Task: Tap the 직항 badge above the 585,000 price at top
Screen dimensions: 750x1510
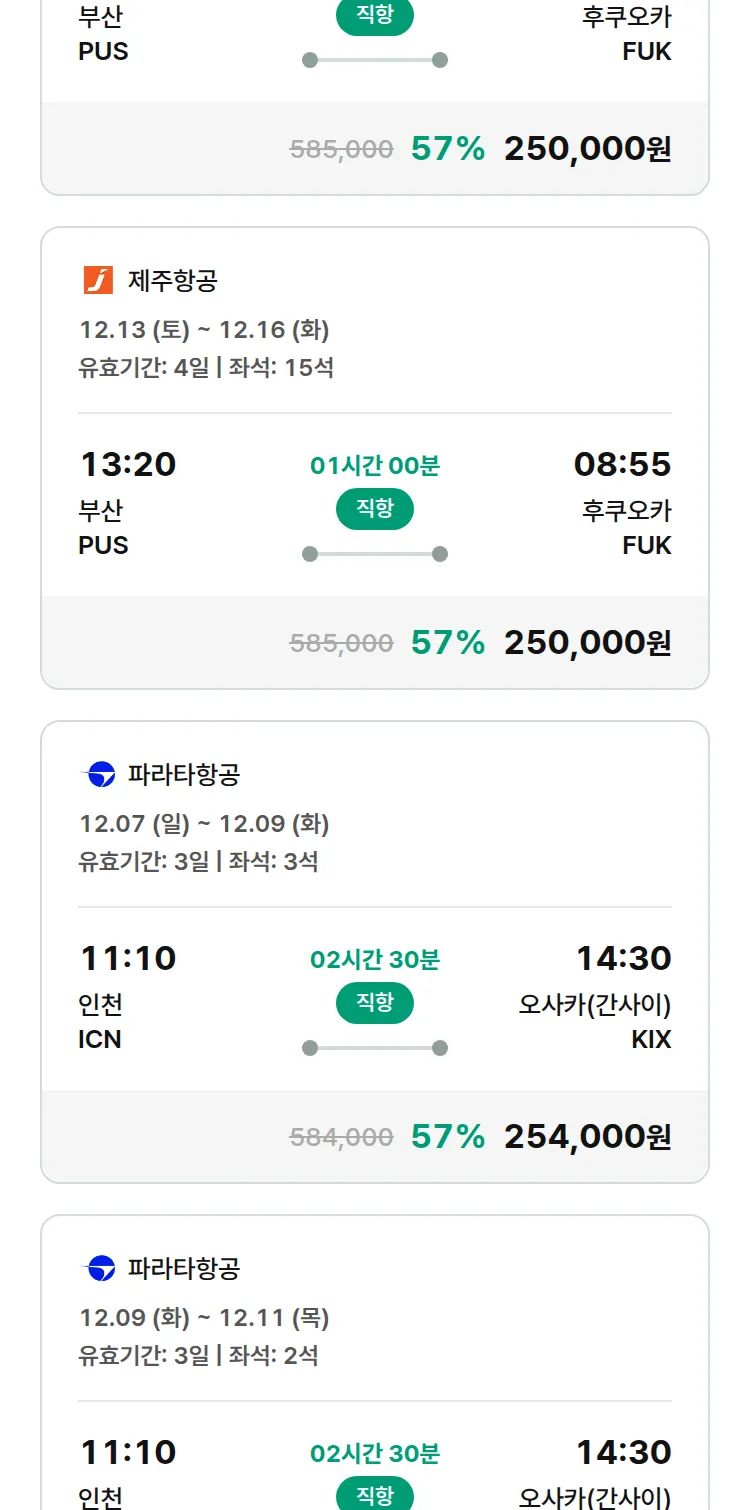Action: (375, 17)
